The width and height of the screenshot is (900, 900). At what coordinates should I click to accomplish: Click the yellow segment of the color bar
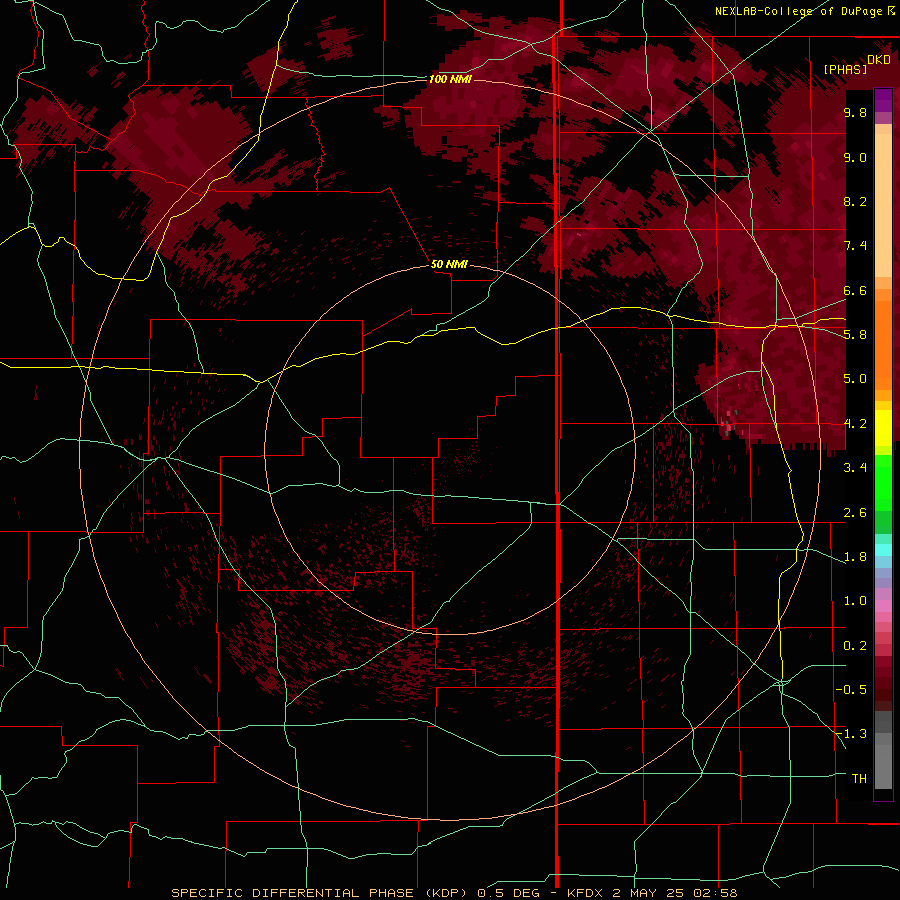(883, 428)
